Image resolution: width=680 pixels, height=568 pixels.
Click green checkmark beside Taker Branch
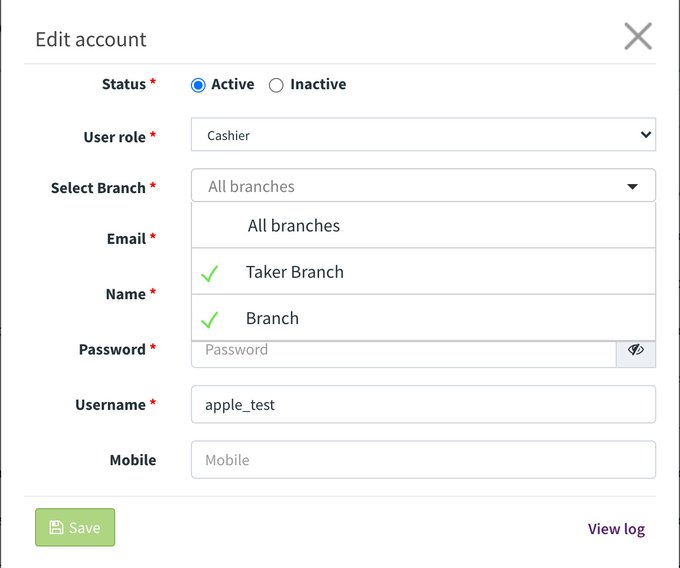click(x=209, y=273)
